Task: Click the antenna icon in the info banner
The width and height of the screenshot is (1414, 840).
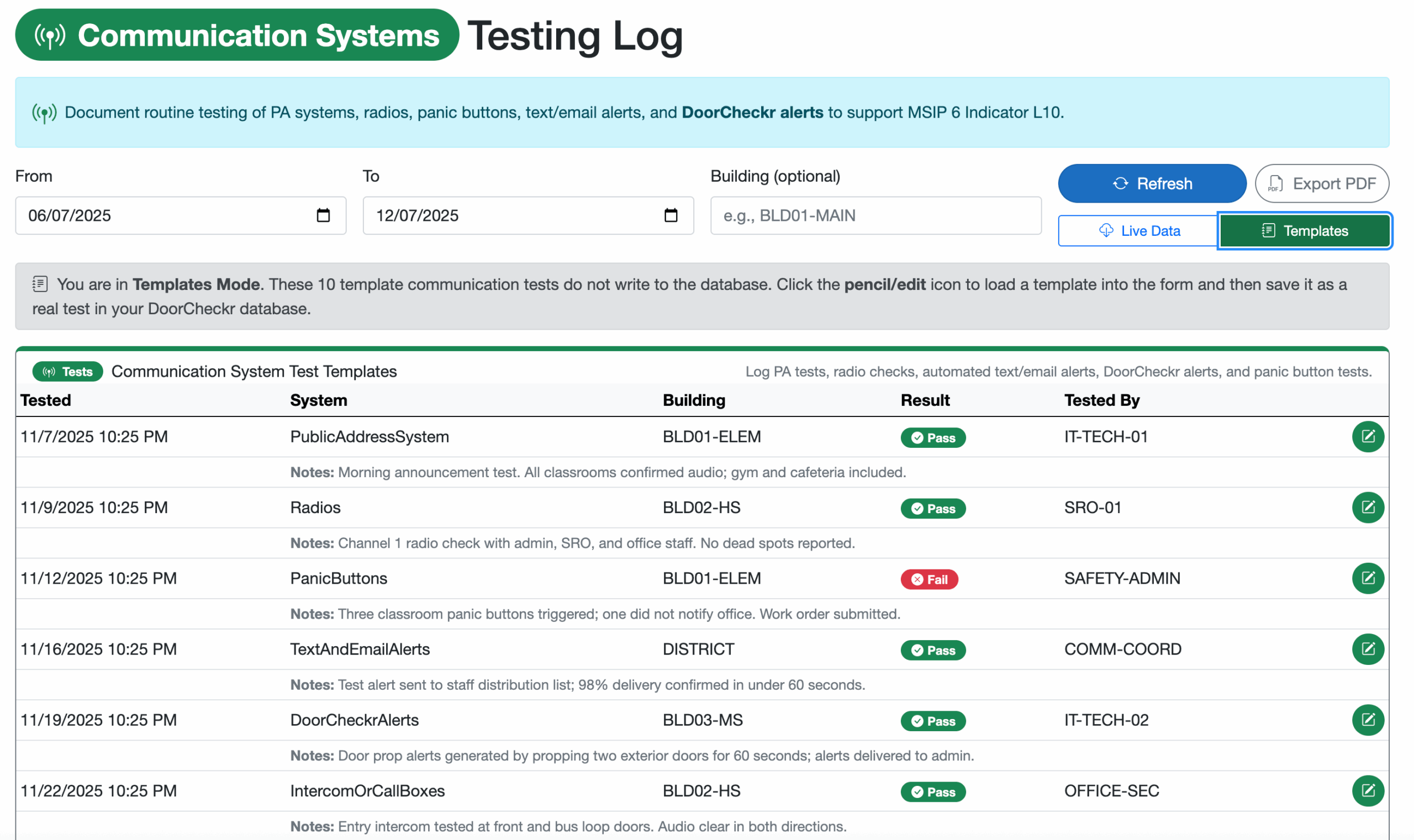Action: point(44,113)
